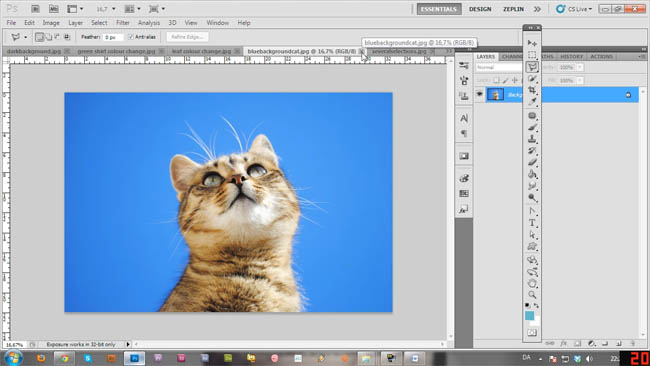Image resolution: width=650 pixels, height=366 pixels.
Task: Open the Filter menu
Action: (123, 23)
